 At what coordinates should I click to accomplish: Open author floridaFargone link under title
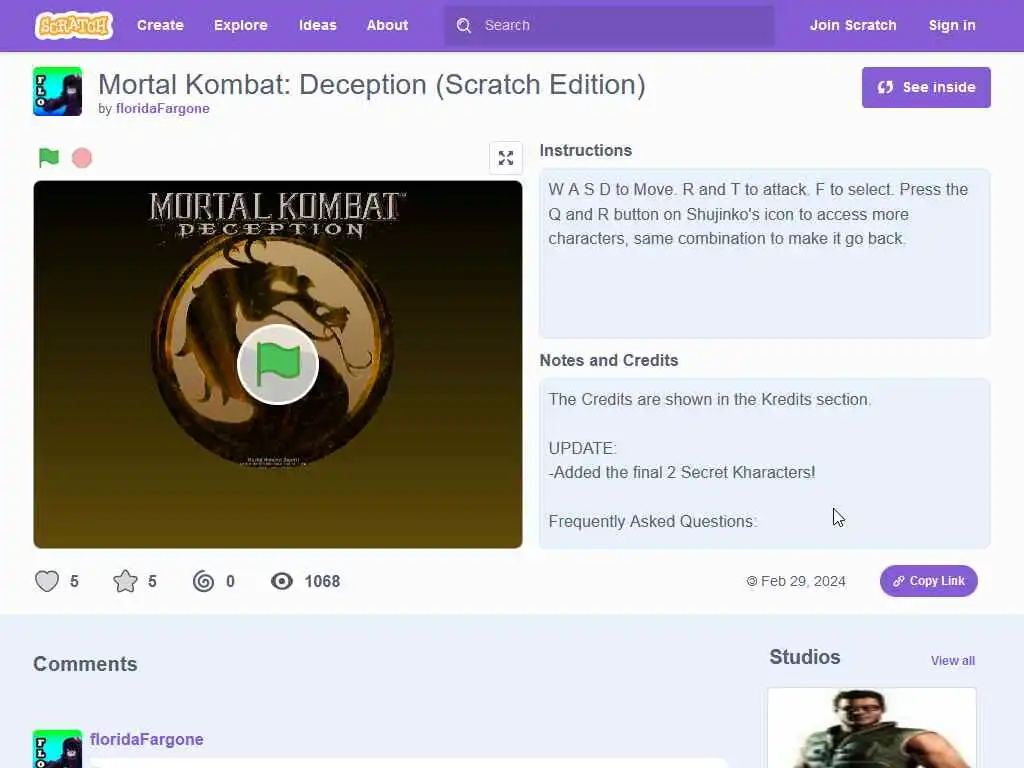coord(163,108)
